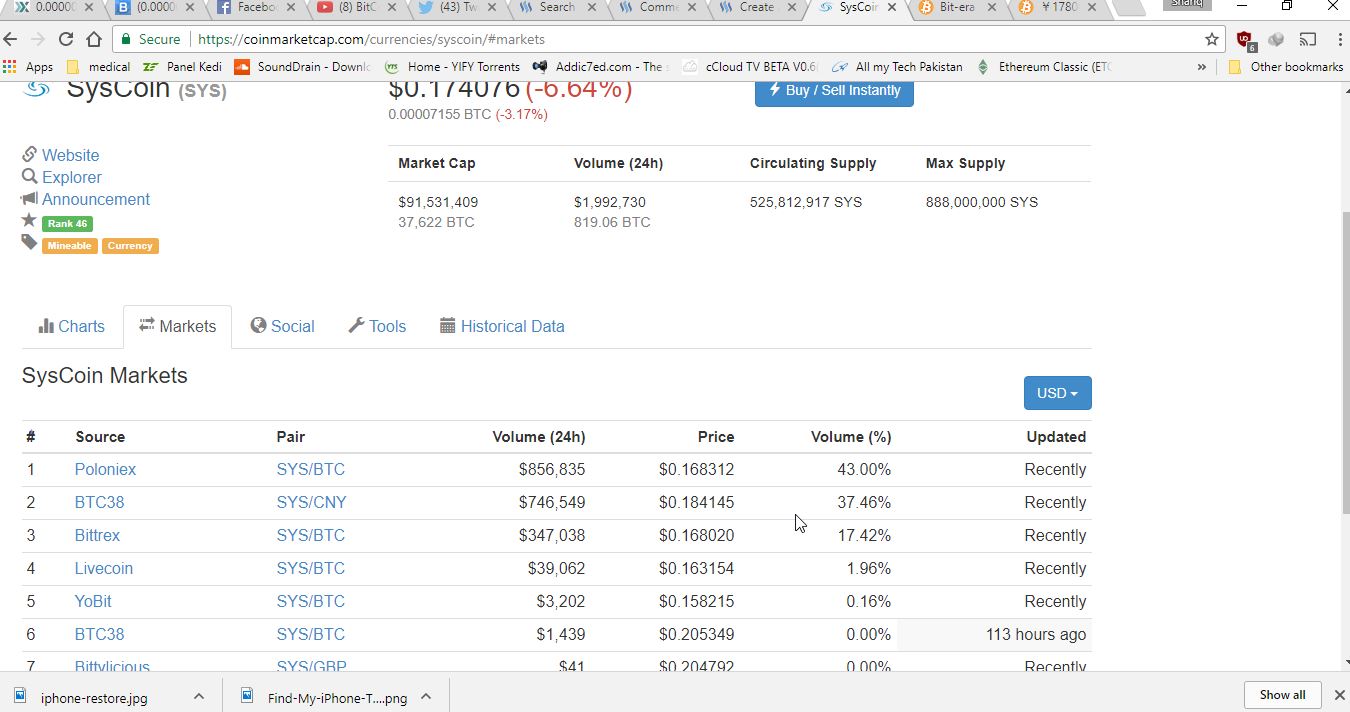Open the SYS/CNY pair link

point(311,502)
